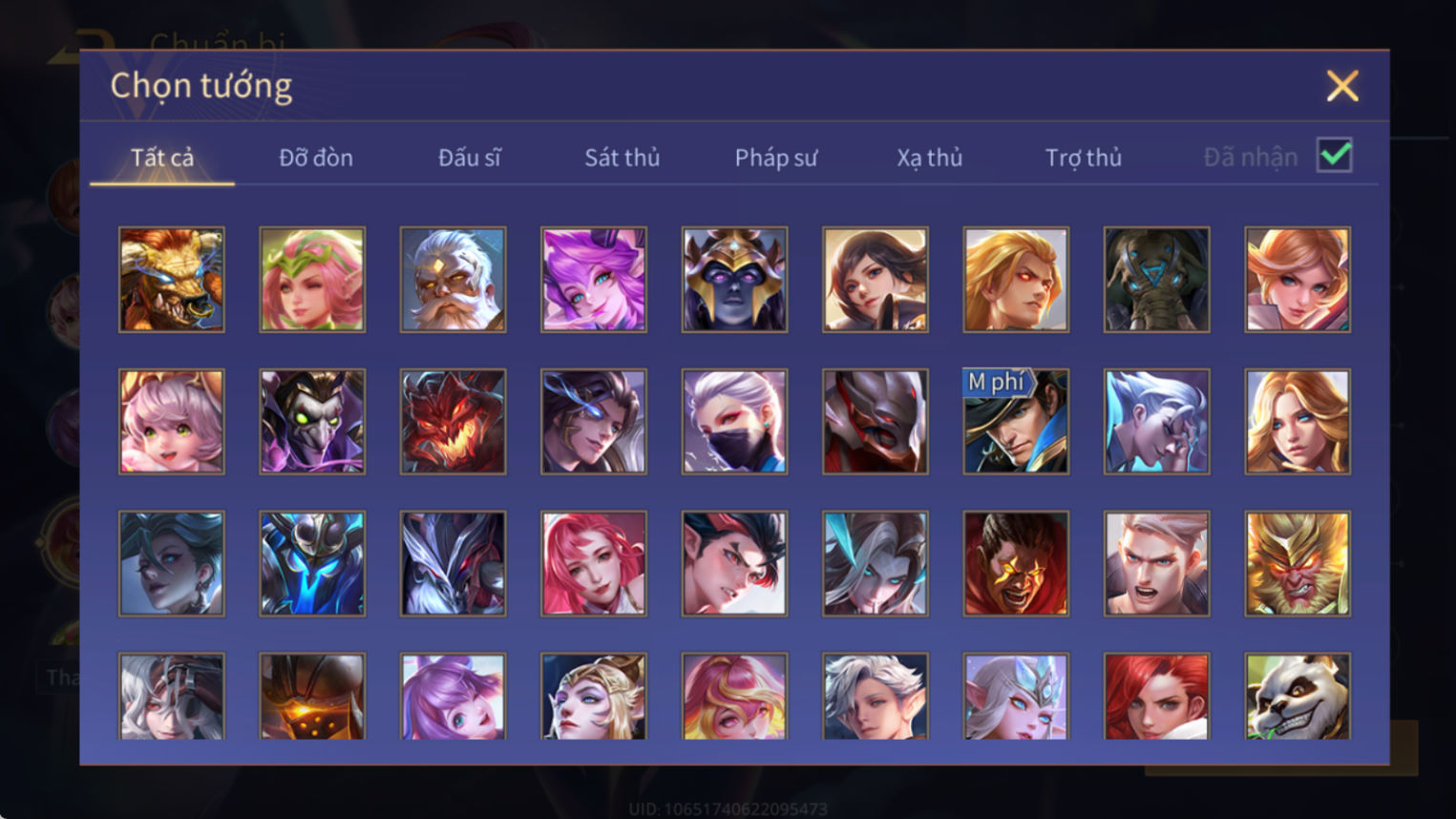
Task: Show the Sát thủ hero list
Action: [x=622, y=157]
